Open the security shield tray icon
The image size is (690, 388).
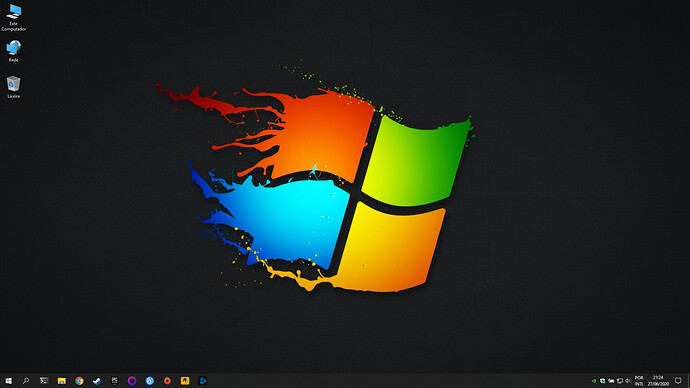(602, 381)
